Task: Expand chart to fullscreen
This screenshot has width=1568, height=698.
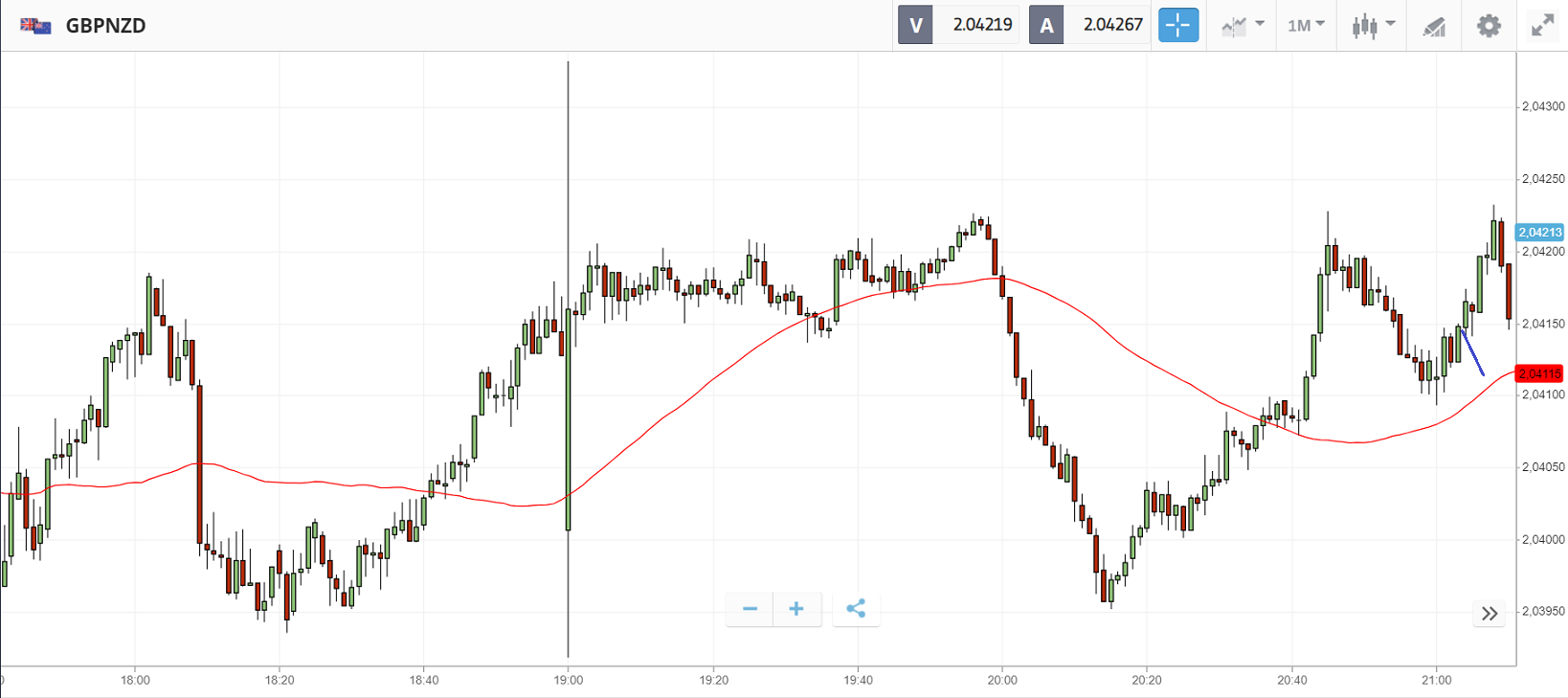Action: [x=1542, y=26]
